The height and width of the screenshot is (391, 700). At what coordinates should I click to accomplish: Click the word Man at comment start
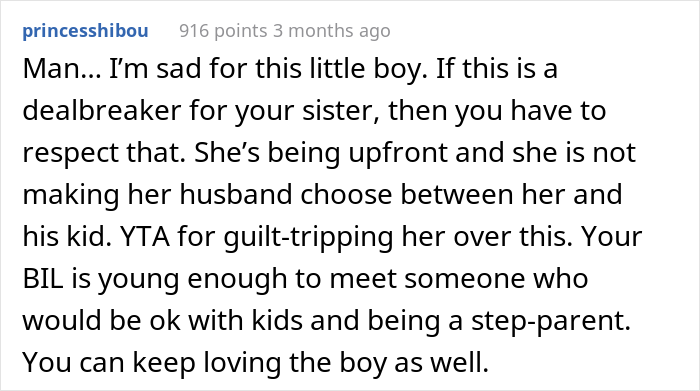pyautogui.click(x=51, y=69)
